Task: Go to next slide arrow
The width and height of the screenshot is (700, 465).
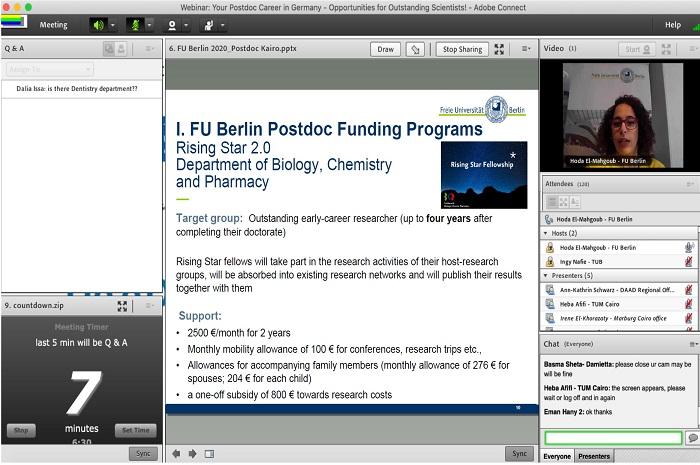Action: coord(192,454)
